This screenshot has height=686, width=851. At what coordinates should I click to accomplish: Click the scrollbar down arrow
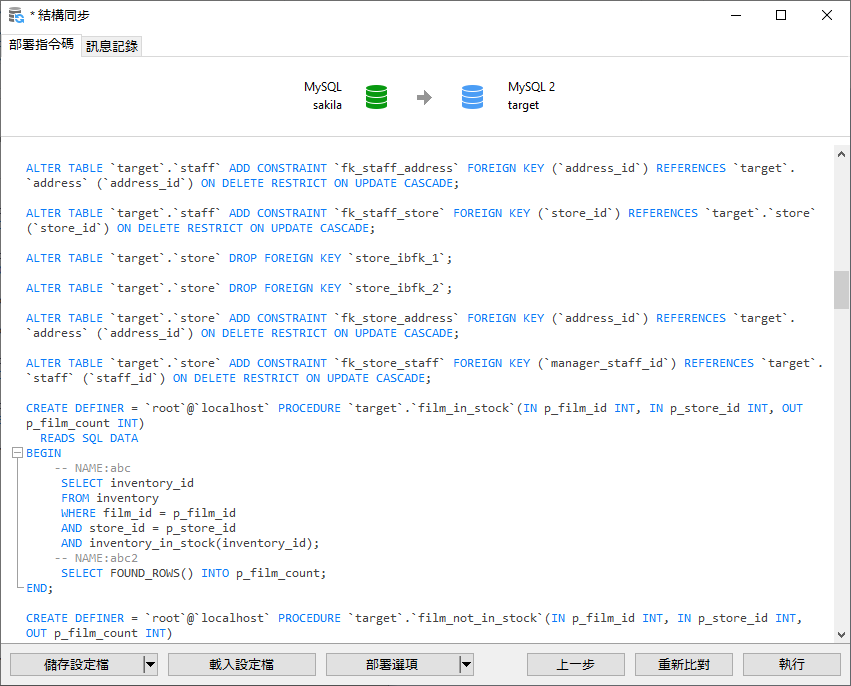coord(840,633)
